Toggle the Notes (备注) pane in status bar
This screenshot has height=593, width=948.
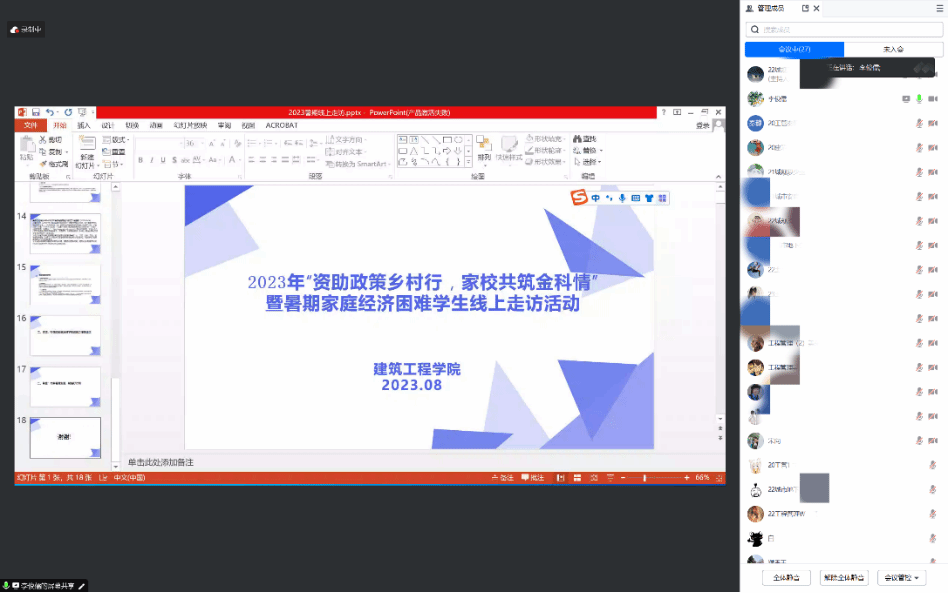pyautogui.click(x=503, y=478)
